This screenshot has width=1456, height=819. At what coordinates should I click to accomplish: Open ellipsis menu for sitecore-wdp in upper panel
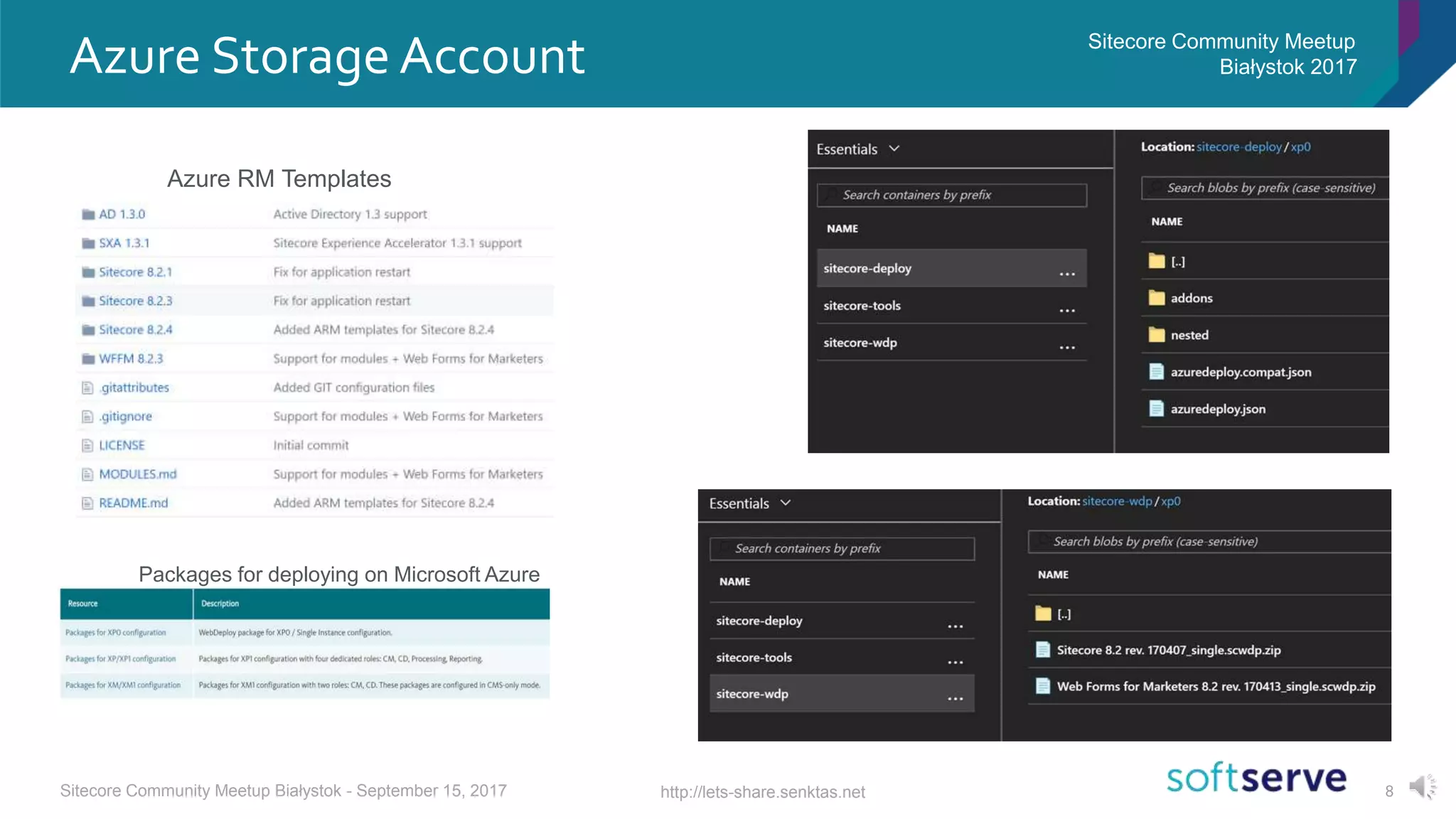(x=1067, y=348)
